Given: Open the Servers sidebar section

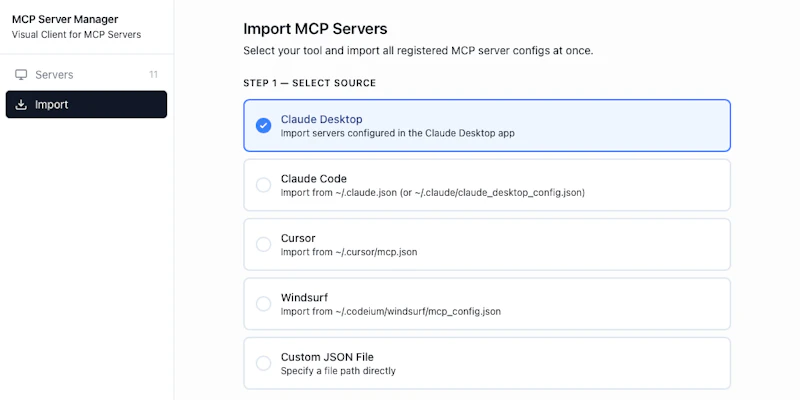Looking at the screenshot, I should (86, 75).
